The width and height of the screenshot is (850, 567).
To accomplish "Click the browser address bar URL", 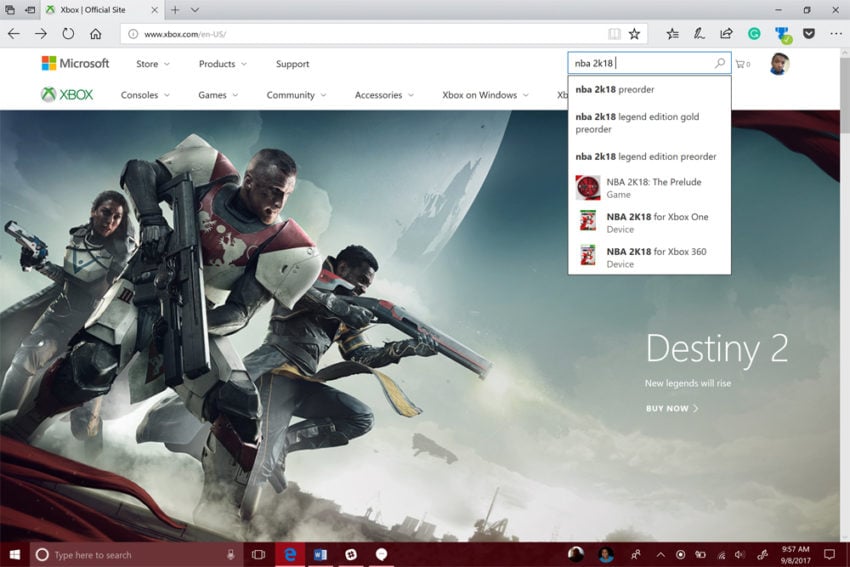I will click(185, 34).
